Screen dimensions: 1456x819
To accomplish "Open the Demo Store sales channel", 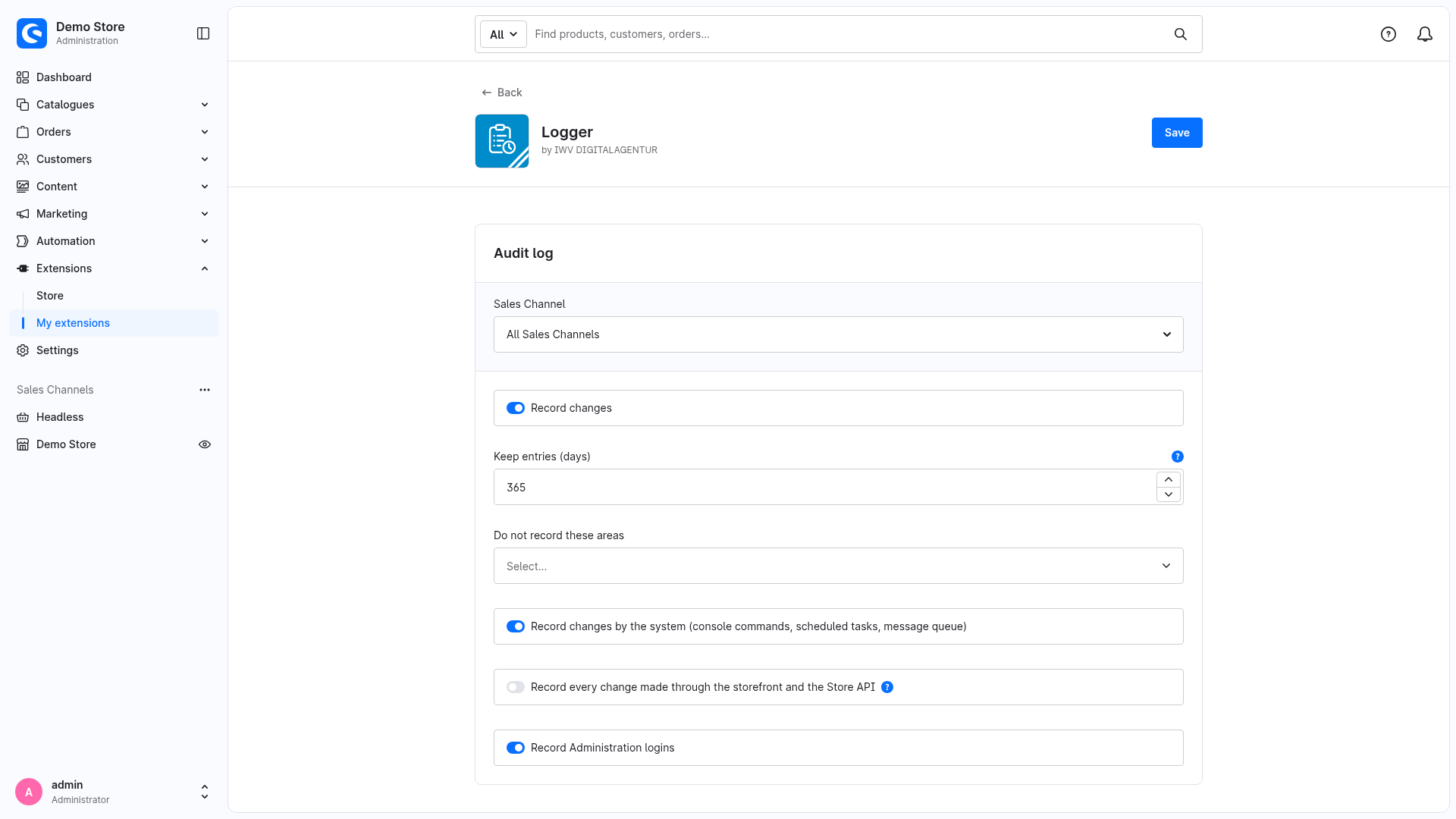I will [x=66, y=444].
